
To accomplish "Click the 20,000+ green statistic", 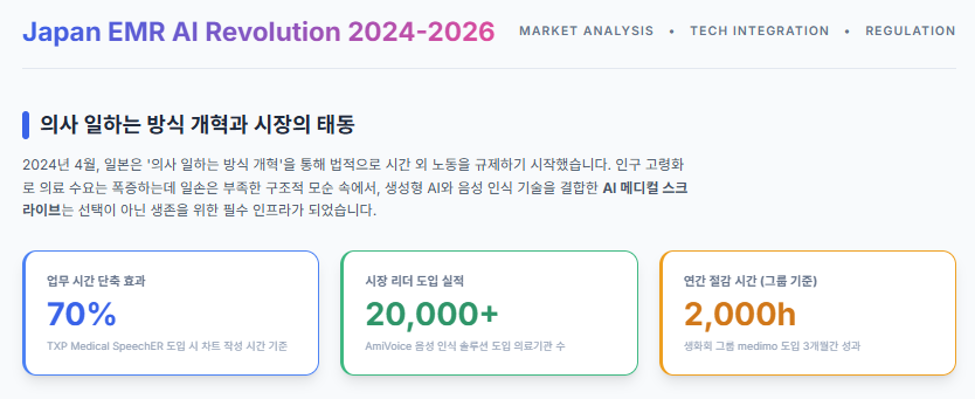I will pos(432,314).
